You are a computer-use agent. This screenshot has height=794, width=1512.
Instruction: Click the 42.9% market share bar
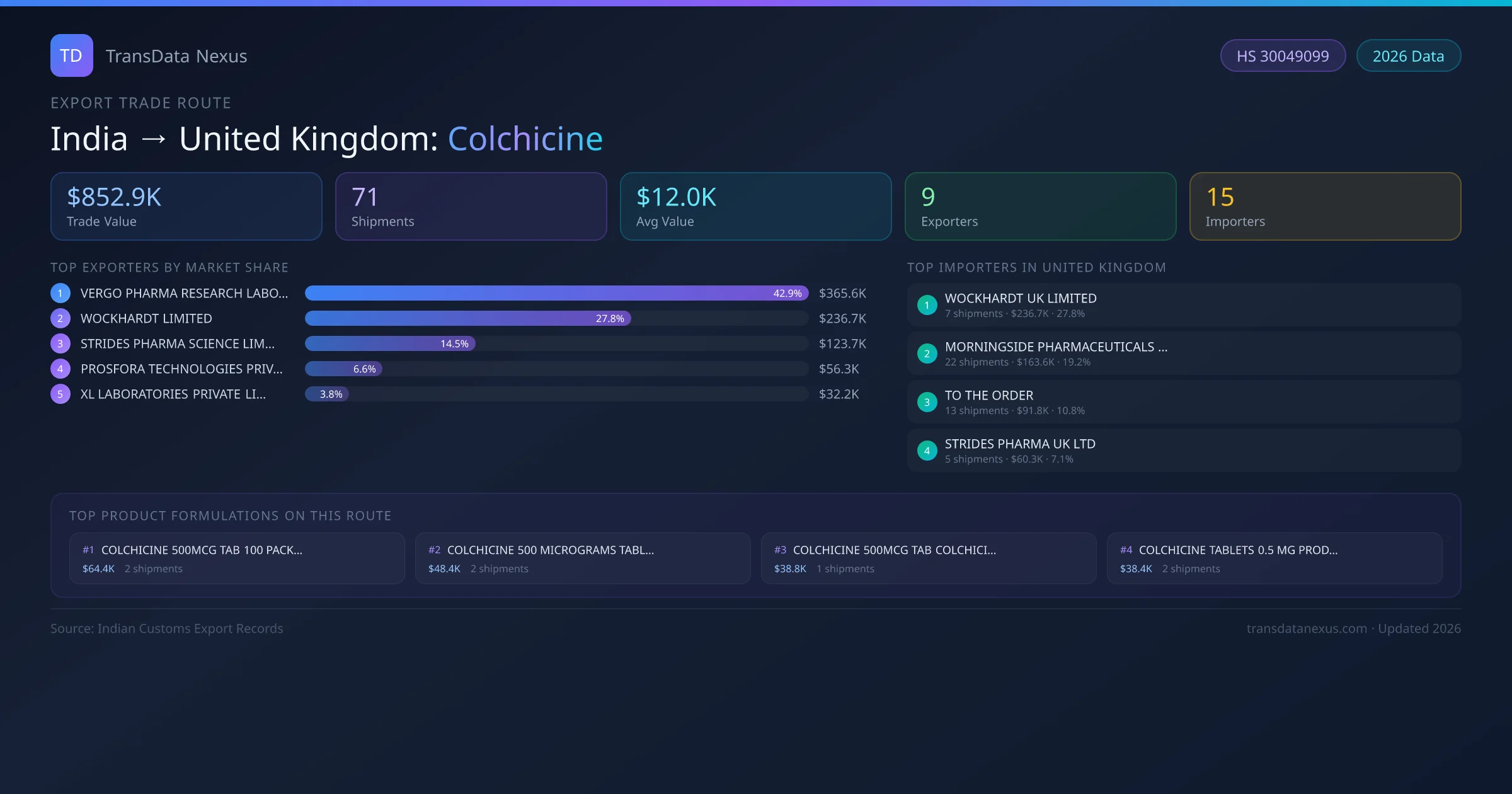[x=556, y=293]
